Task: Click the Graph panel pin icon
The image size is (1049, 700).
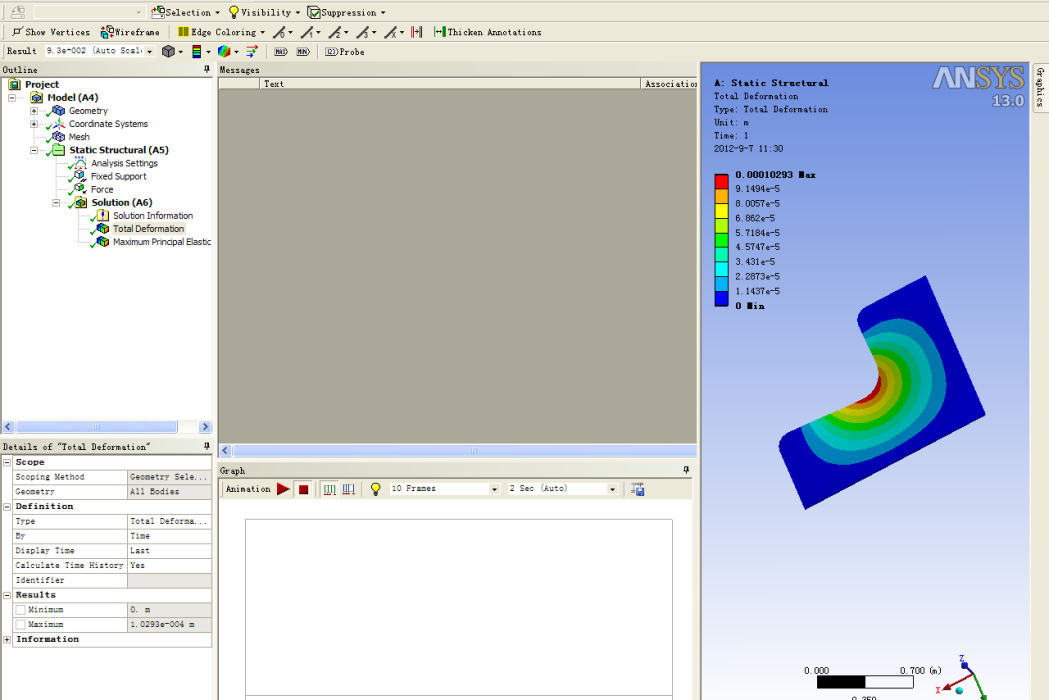Action: click(x=686, y=470)
